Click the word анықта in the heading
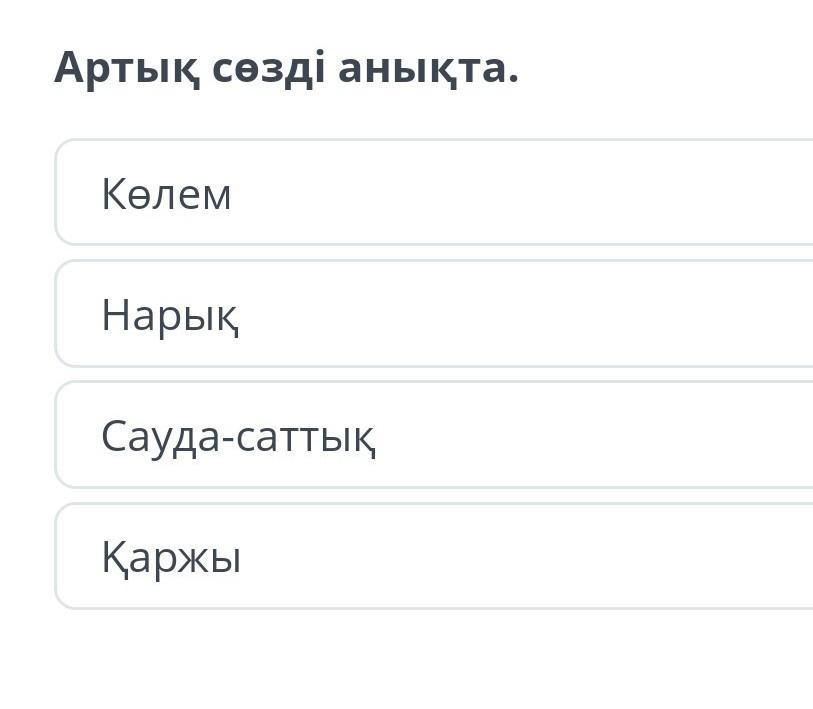The height and width of the screenshot is (709, 813). (x=428, y=68)
